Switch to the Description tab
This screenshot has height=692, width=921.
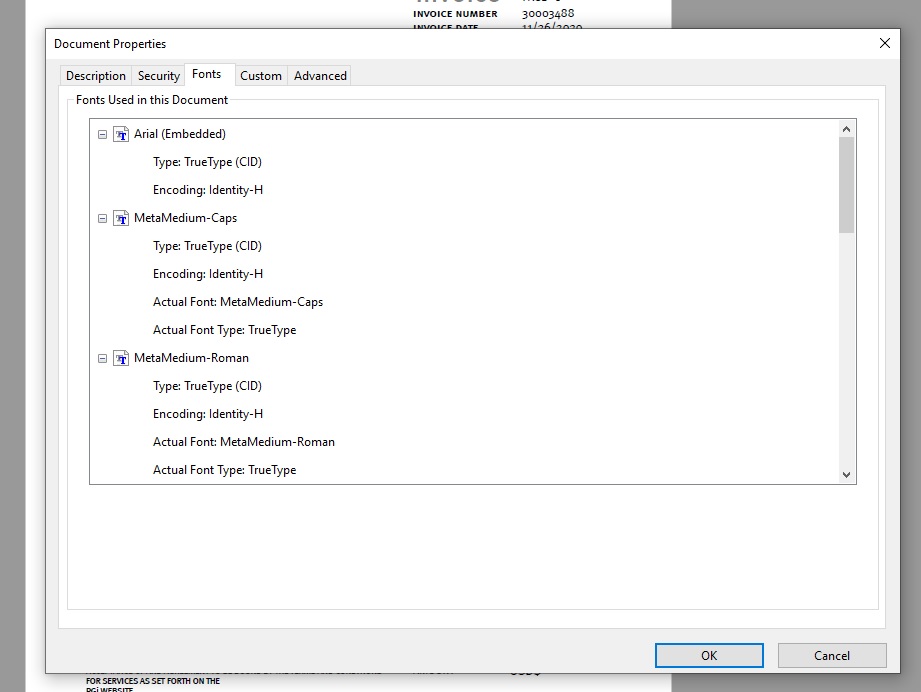click(x=96, y=76)
